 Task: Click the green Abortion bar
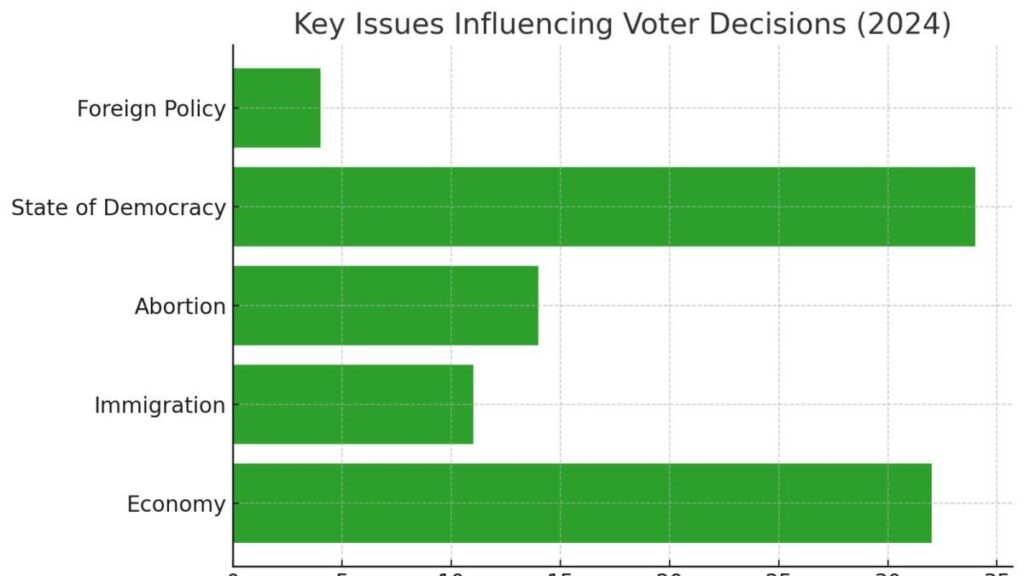click(x=385, y=306)
